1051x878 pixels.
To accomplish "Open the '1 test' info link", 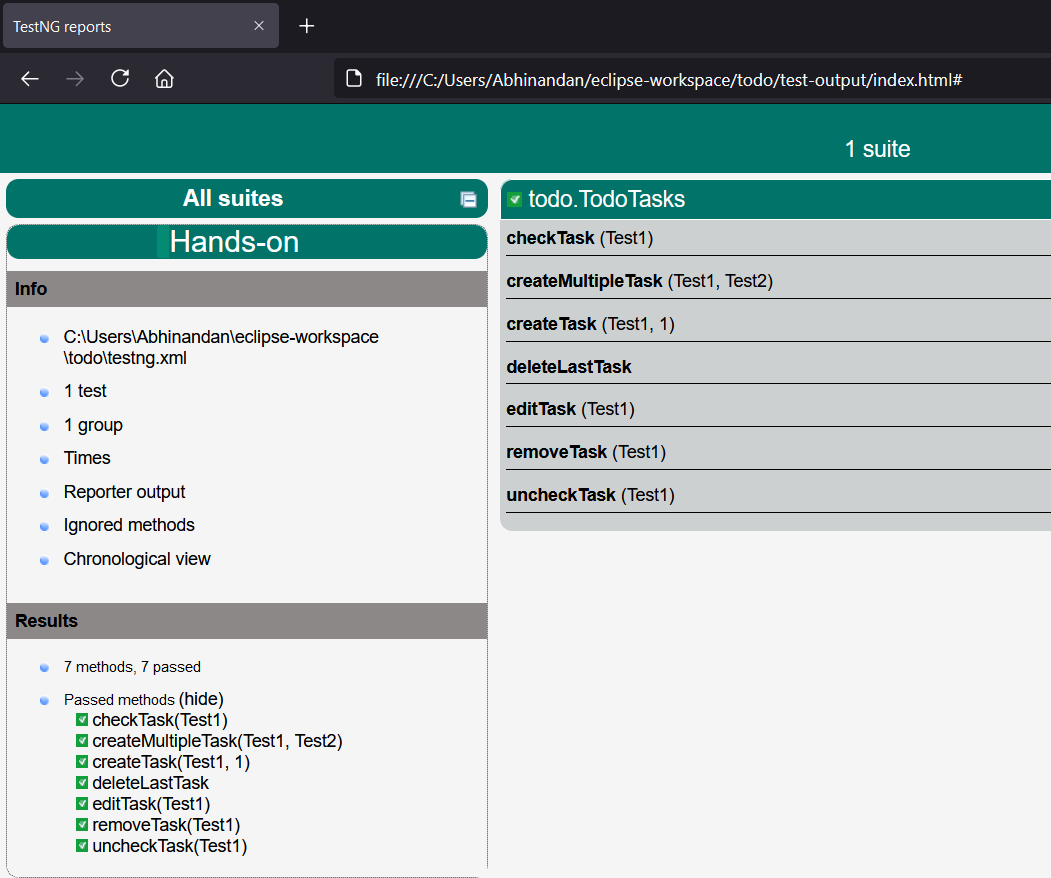I will (x=85, y=391).
